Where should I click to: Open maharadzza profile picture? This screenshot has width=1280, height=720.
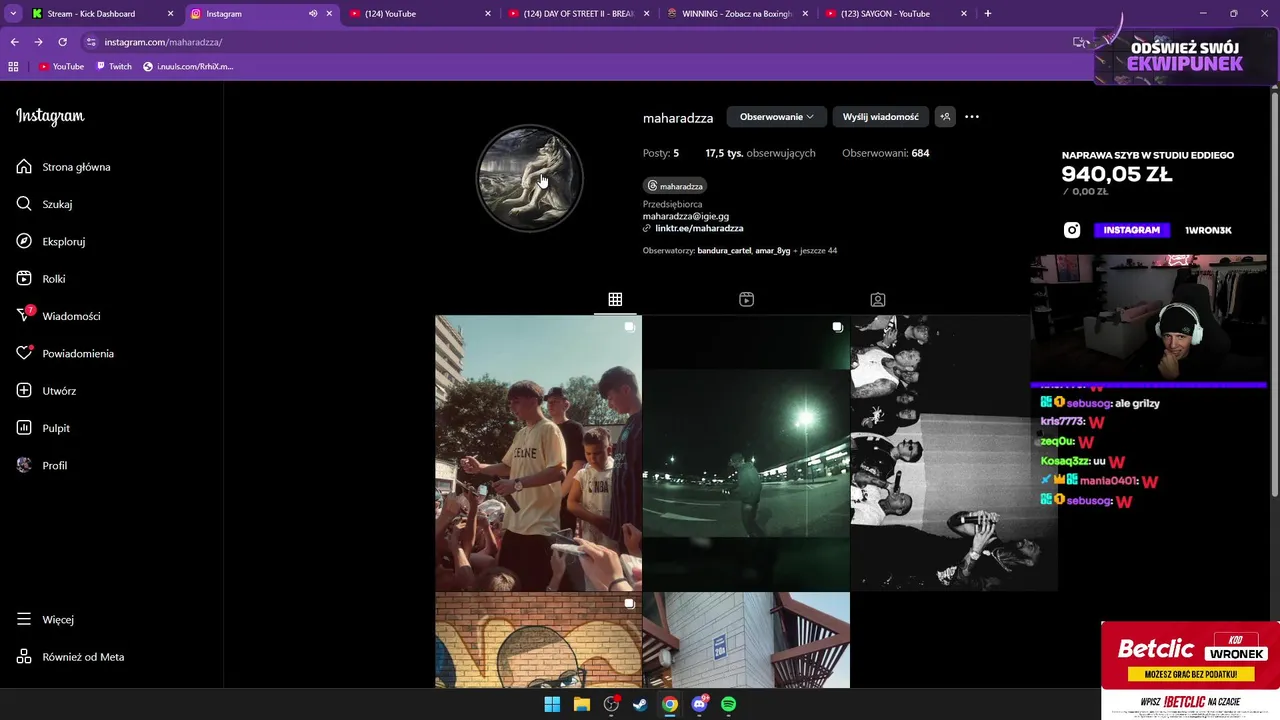tap(529, 178)
